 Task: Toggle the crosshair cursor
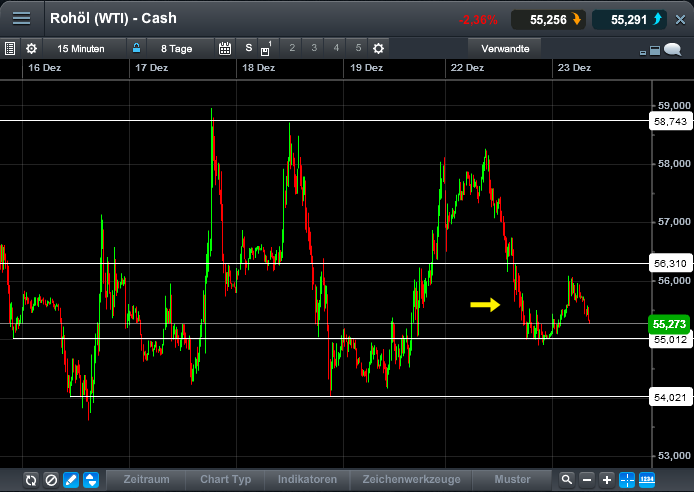point(627,480)
